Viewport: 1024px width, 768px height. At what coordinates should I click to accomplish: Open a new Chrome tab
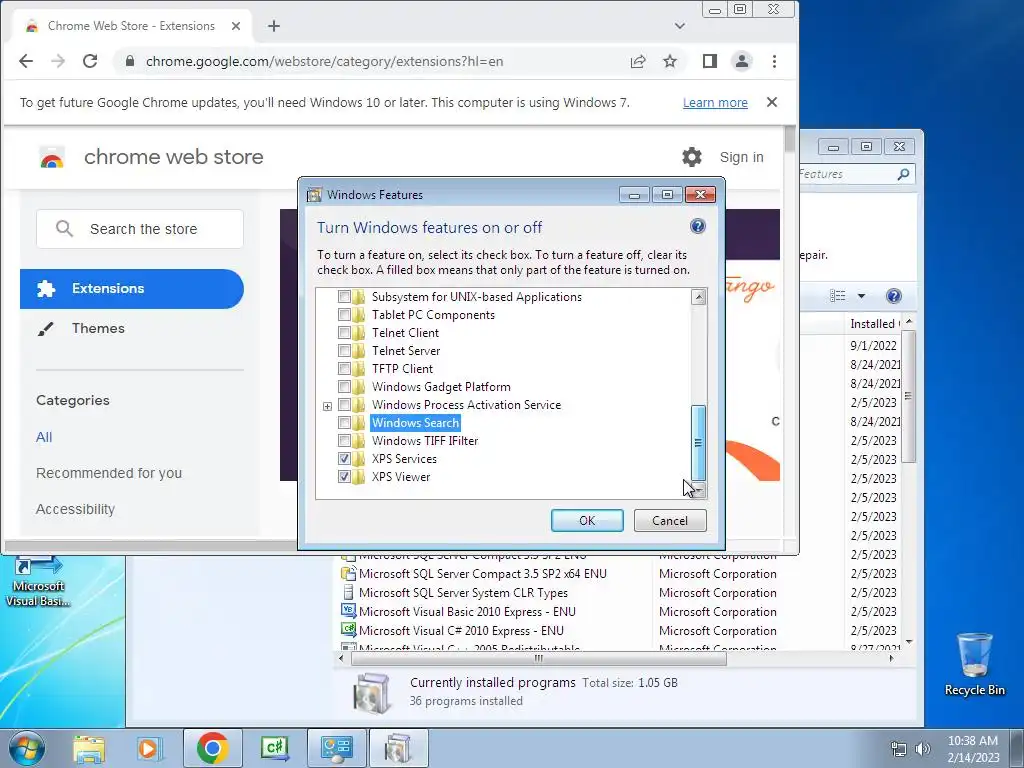tap(274, 26)
